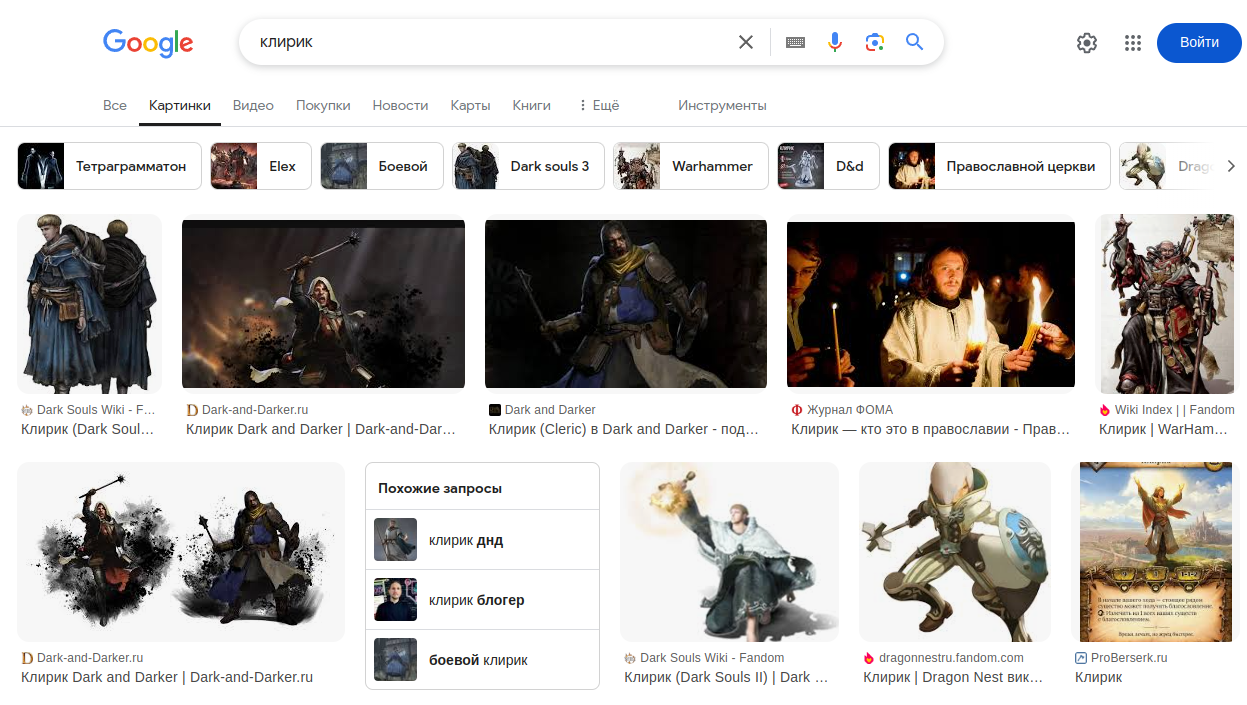The height and width of the screenshot is (705, 1247).
Task: Open the armored Dark and Darker cleric image
Action: [x=626, y=304]
